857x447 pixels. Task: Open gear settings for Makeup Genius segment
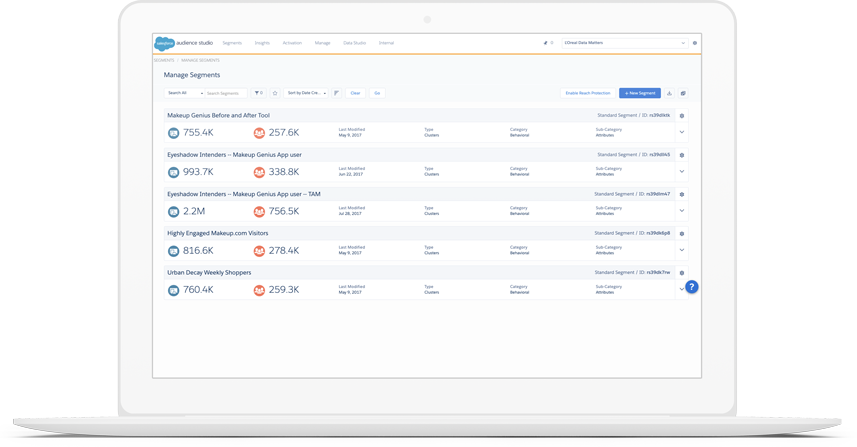(682, 116)
